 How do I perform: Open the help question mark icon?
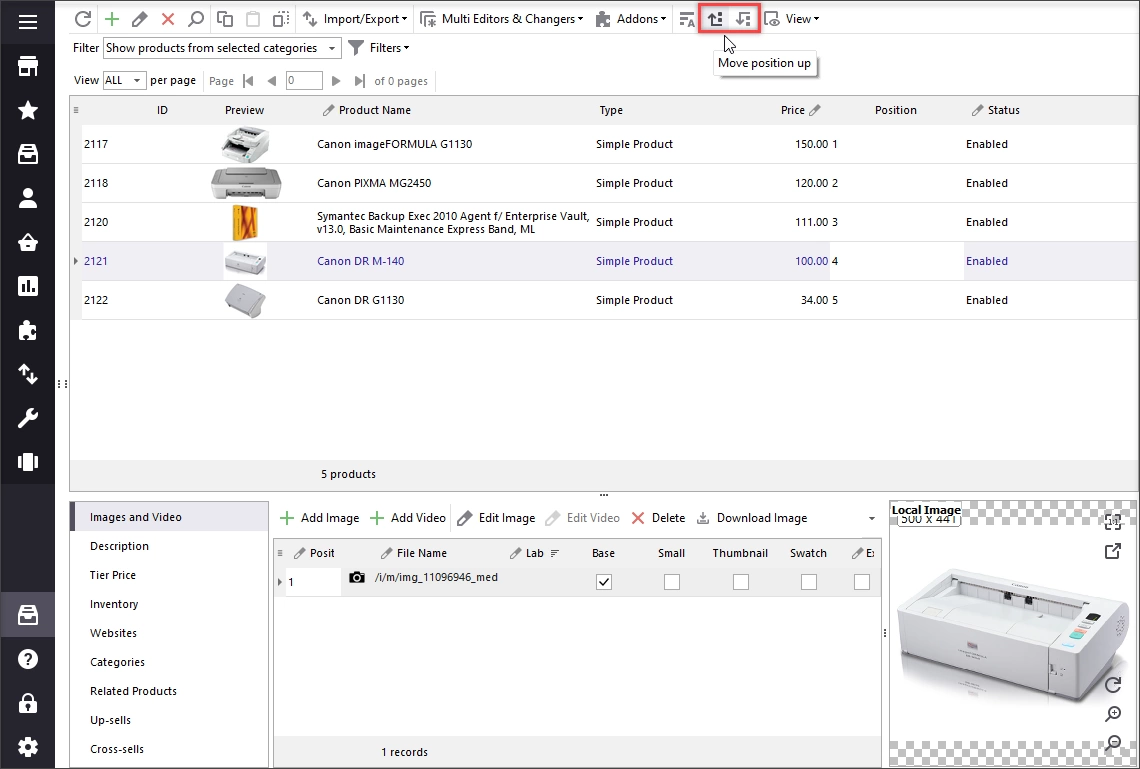click(28, 659)
